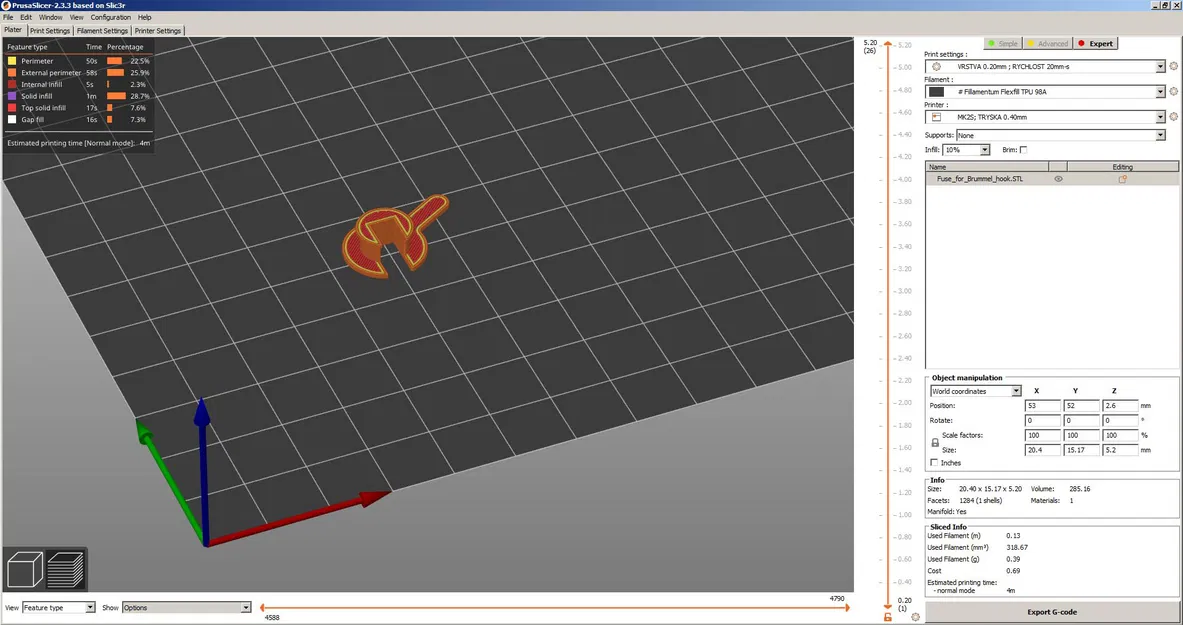Click the horizontal slider right handle

click(x=847, y=608)
